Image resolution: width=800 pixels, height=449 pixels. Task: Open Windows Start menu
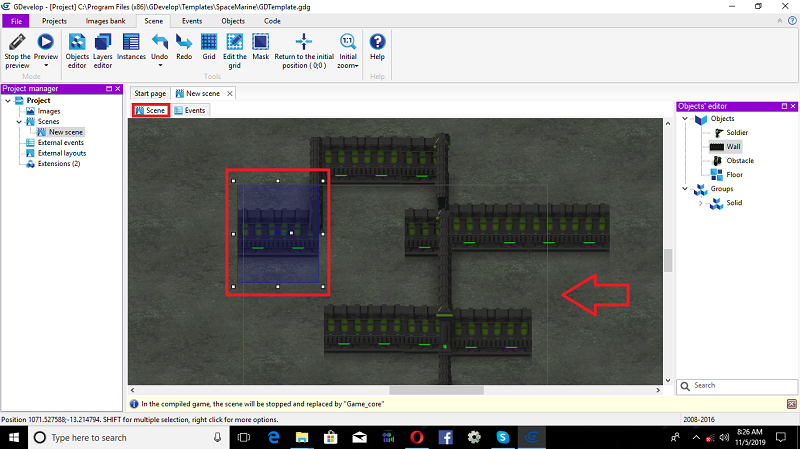click(x=14, y=438)
